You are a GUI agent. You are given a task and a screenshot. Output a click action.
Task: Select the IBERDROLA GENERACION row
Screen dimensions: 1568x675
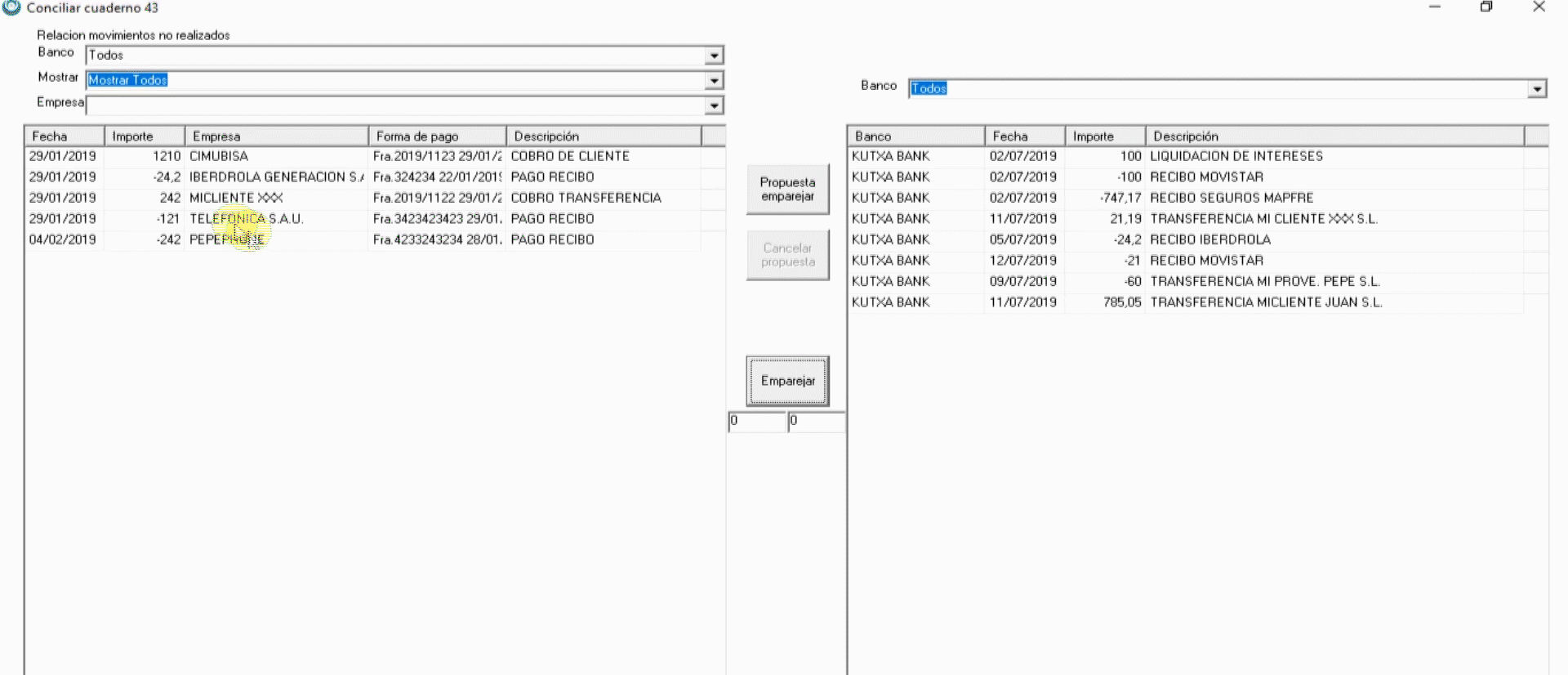point(275,177)
